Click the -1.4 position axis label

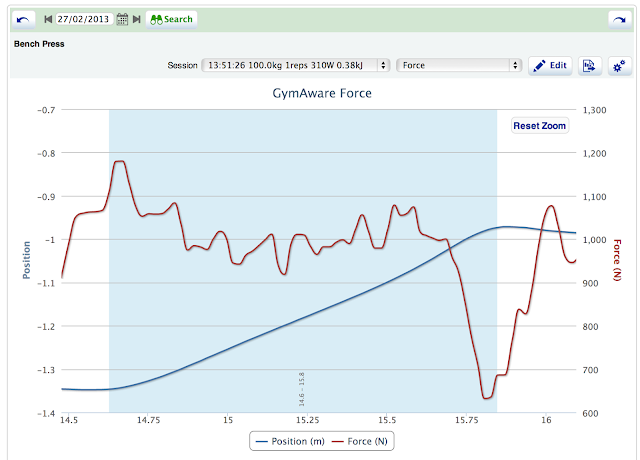tap(46, 414)
